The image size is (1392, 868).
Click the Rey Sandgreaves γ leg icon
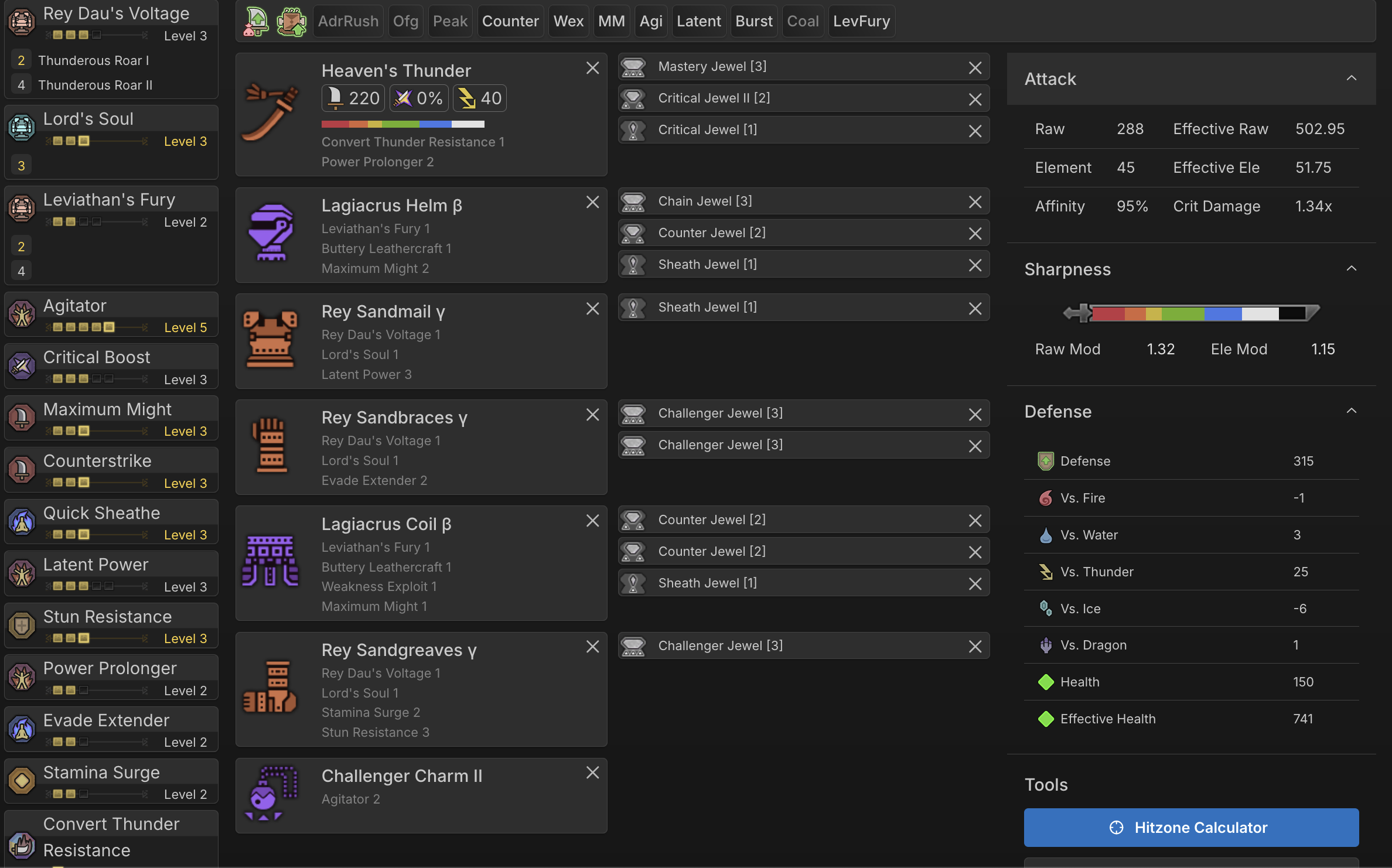pos(271,687)
